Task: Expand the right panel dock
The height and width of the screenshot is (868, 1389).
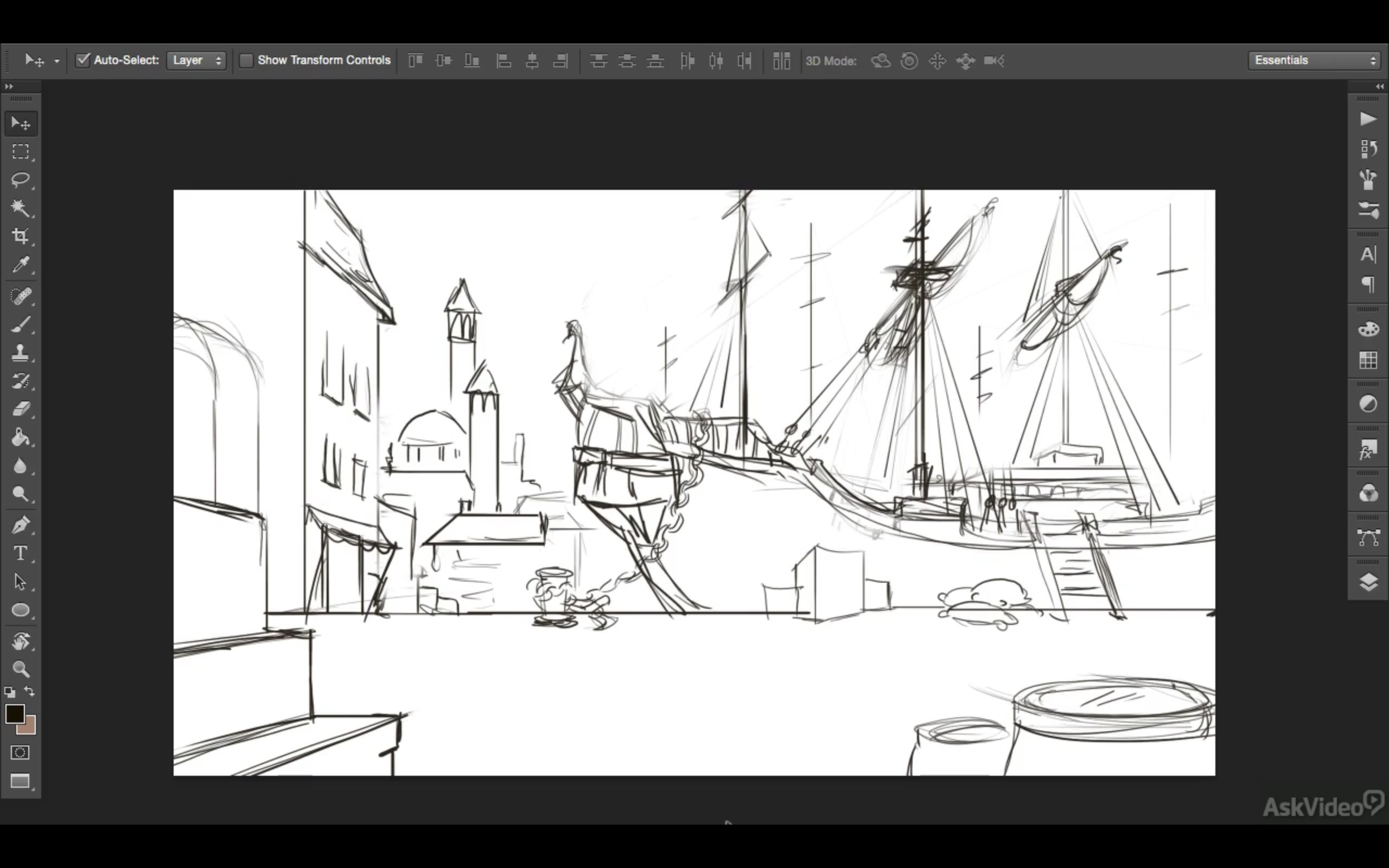Action: coord(1380,86)
